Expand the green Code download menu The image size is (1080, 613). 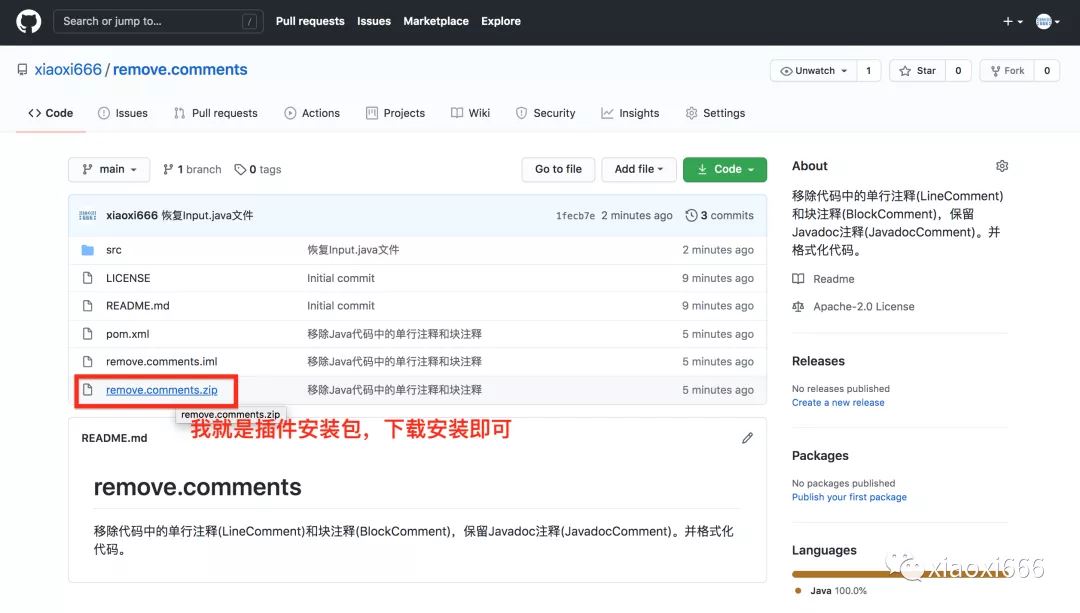pyautogui.click(x=724, y=170)
